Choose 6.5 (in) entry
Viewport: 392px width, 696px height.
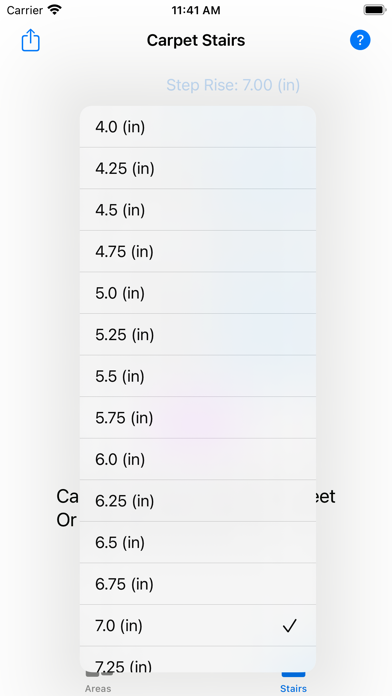point(198,542)
